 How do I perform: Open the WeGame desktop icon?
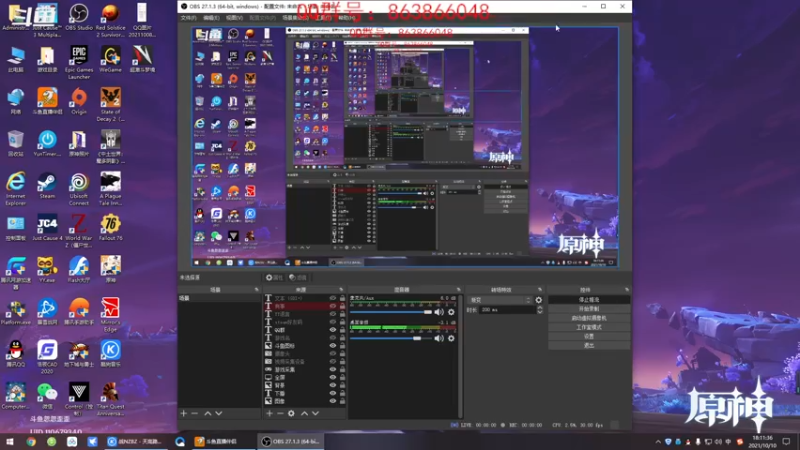point(110,59)
